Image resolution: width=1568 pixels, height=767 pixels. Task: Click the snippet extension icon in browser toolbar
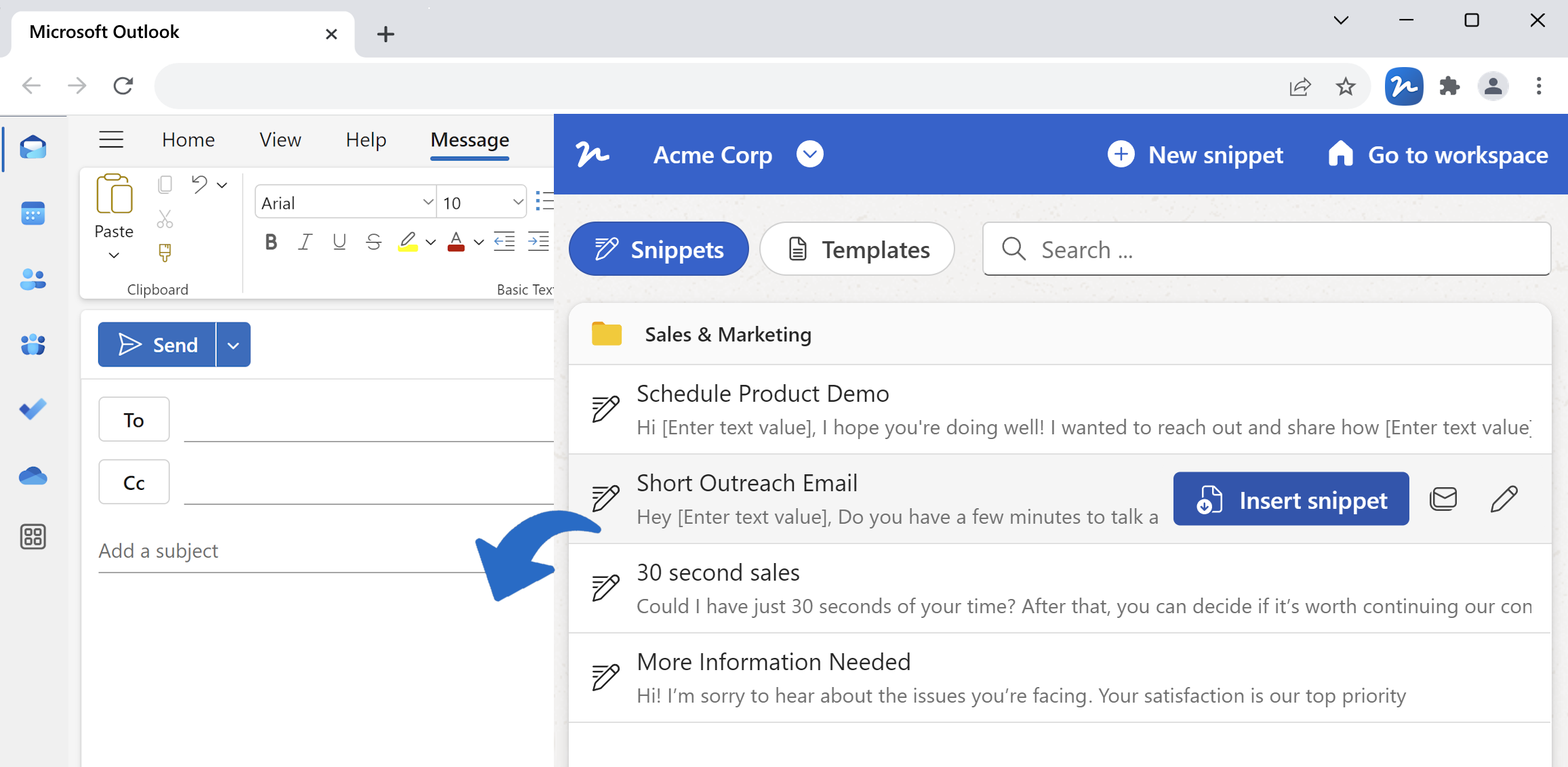point(1403,86)
